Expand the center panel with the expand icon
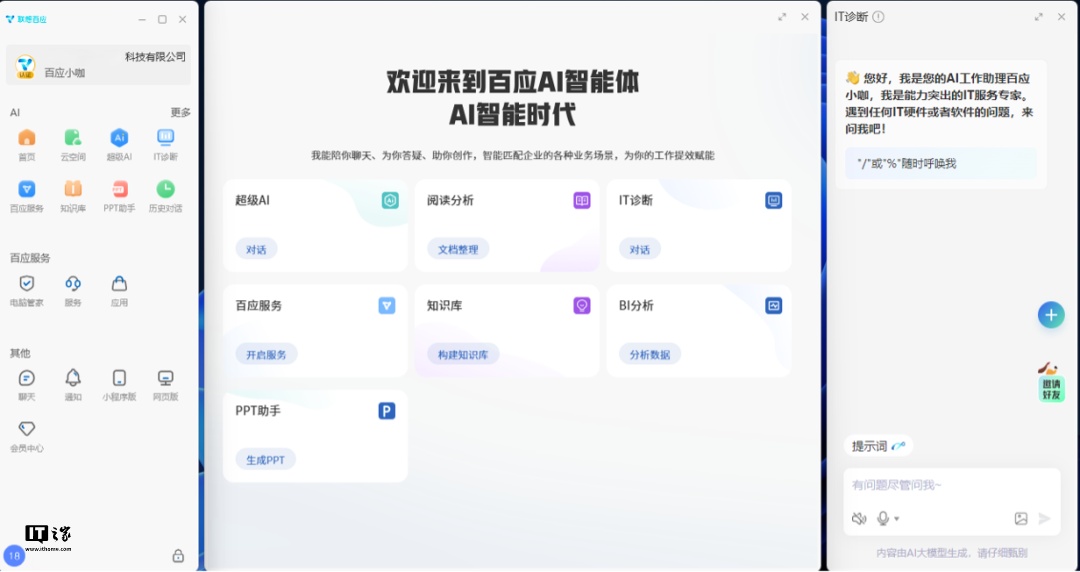 tap(782, 17)
